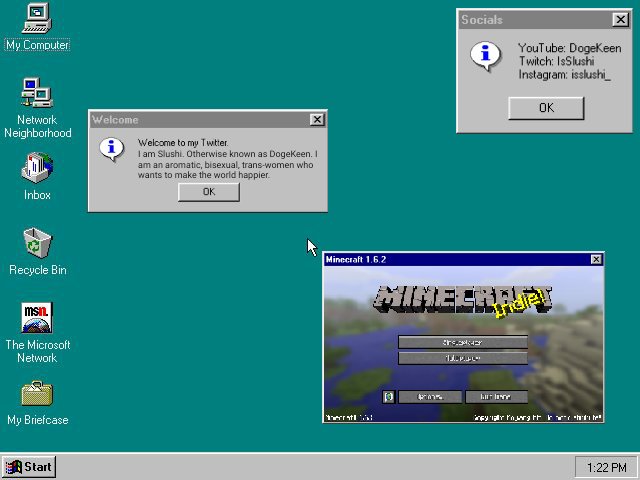Click Quit Game in the Minecraft window

(x=496, y=397)
